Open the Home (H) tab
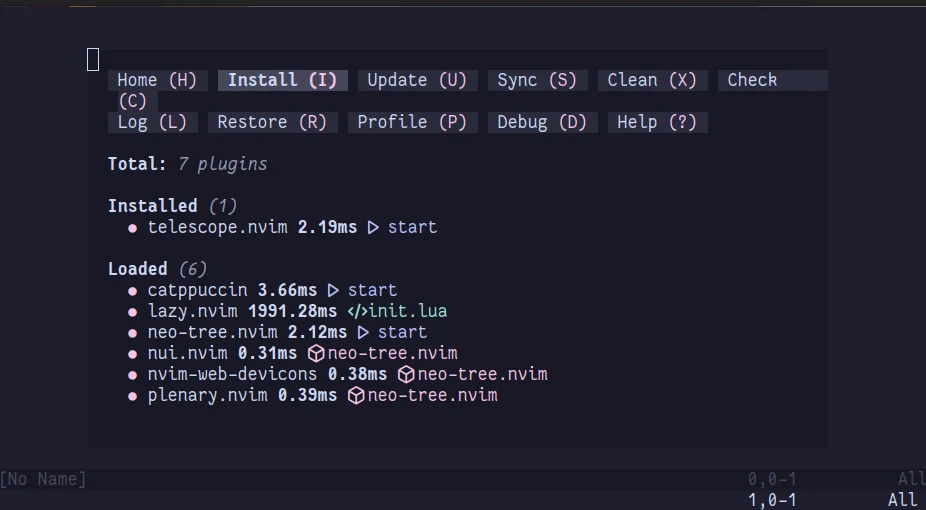926x510 pixels. tap(157, 80)
